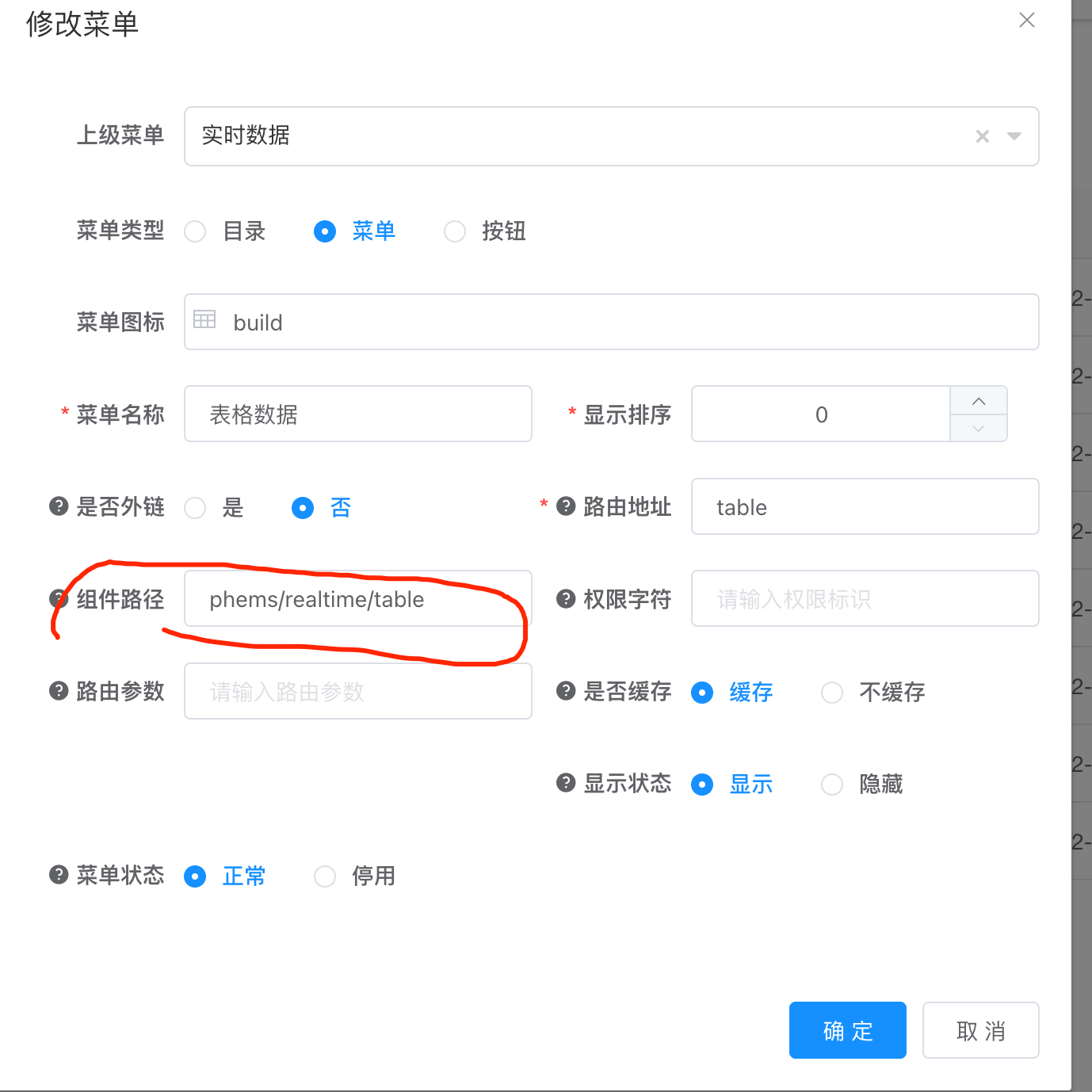Click the 取消 cancel button
Screen dimensions: 1092x1092
[x=980, y=1030]
